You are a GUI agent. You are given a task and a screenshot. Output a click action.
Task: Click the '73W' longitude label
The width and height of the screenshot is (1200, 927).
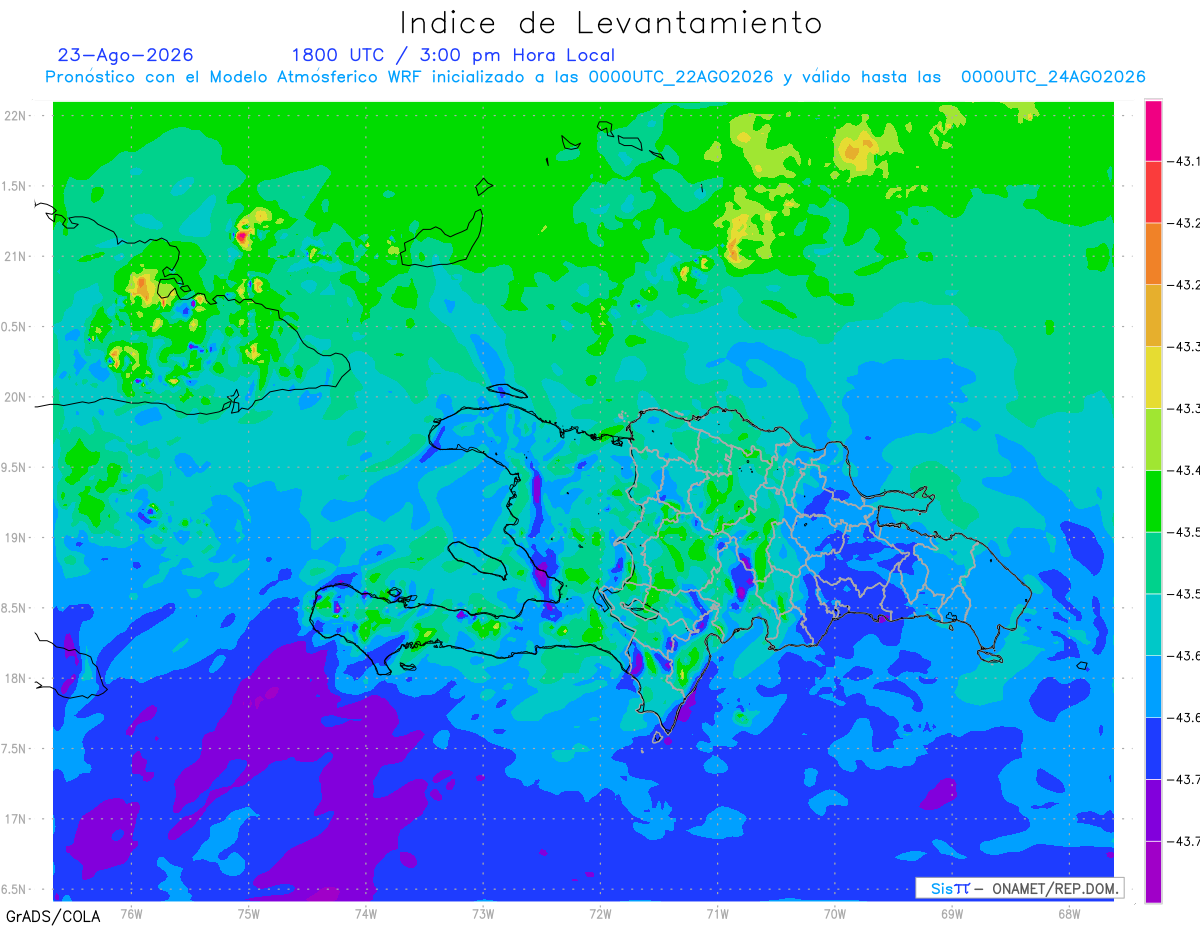[483, 913]
